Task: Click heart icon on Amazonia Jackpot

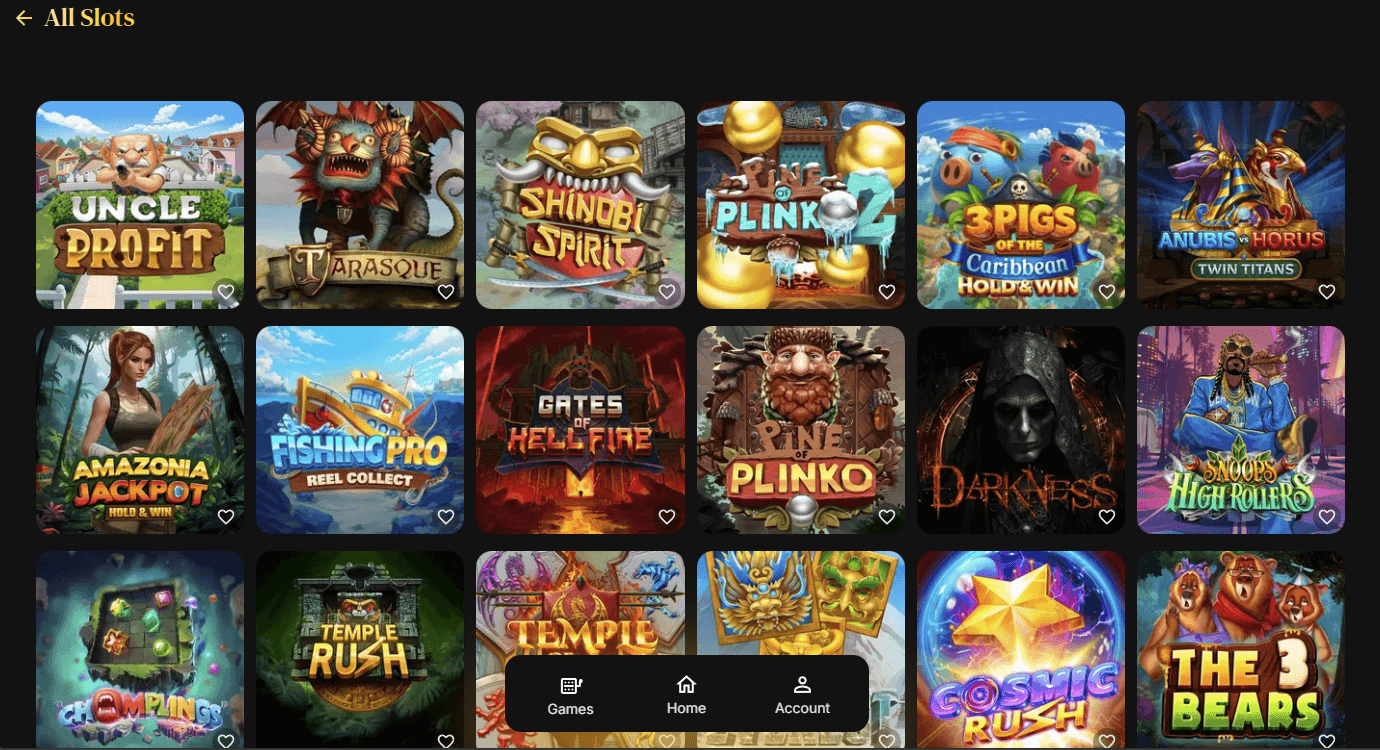Action: pos(226,517)
